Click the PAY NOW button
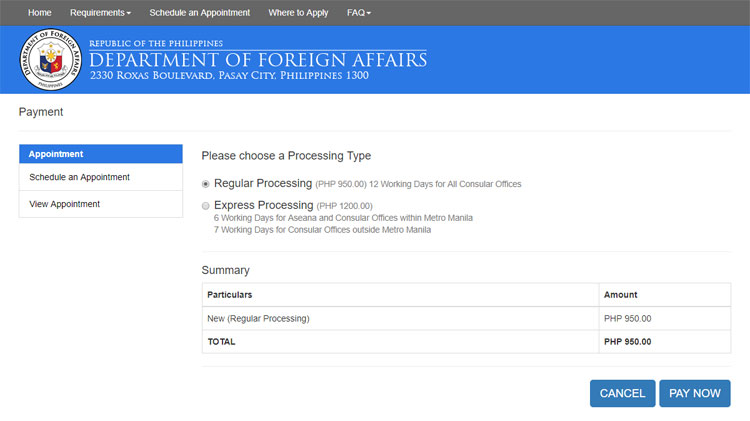 pyautogui.click(x=695, y=393)
